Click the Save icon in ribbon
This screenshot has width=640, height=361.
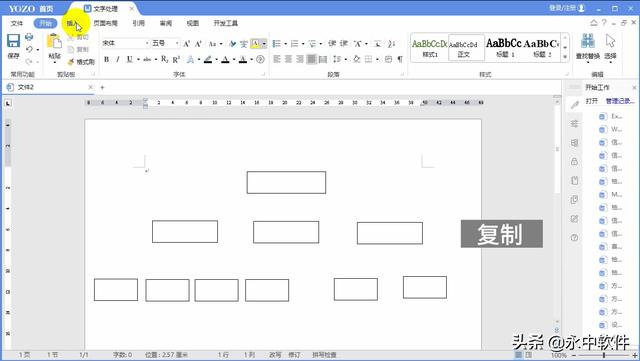(x=13, y=41)
